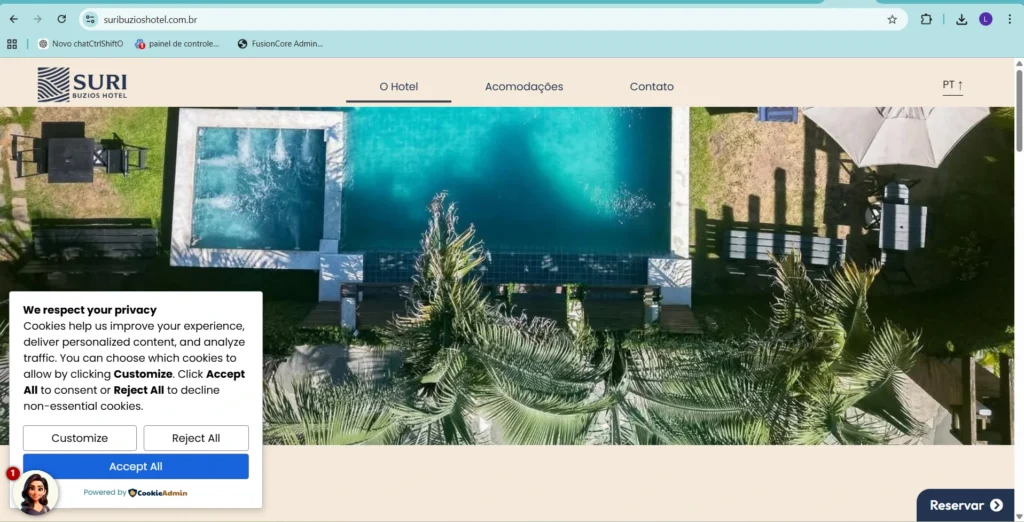Click the Suri Buzios Hotel logo
This screenshot has height=522, width=1024.
[82, 85]
